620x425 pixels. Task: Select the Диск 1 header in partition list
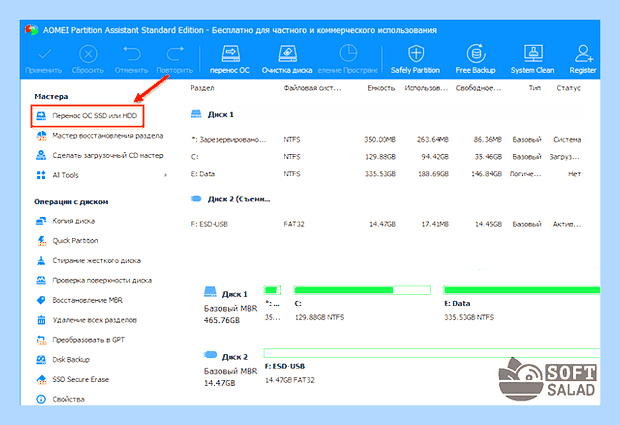coord(213,114)
